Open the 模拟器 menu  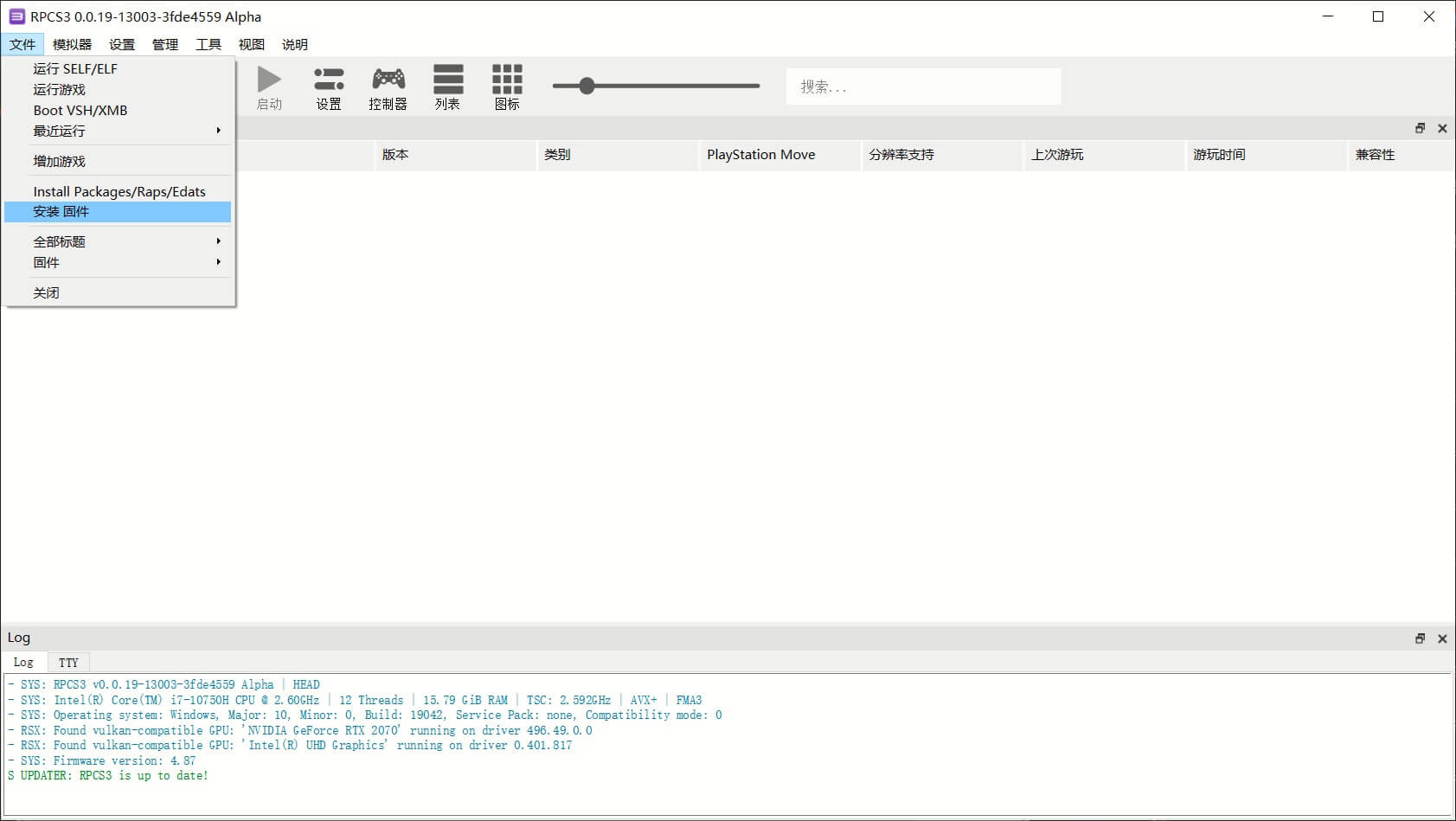tap(72, 44)
